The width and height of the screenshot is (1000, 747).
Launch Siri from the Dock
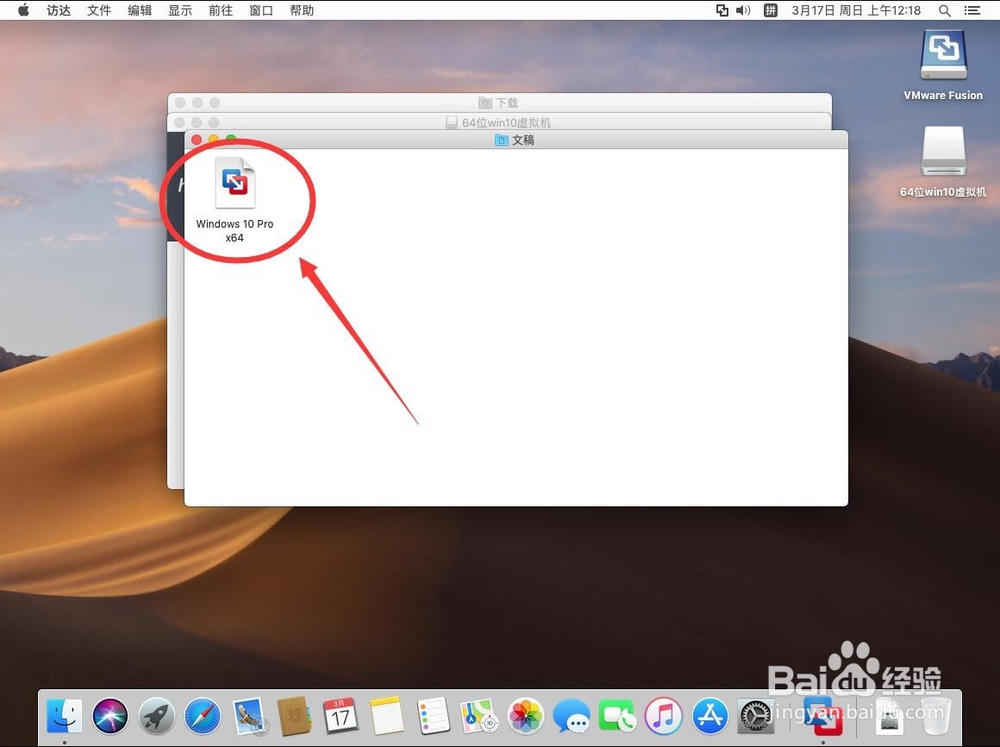point(110,716)
